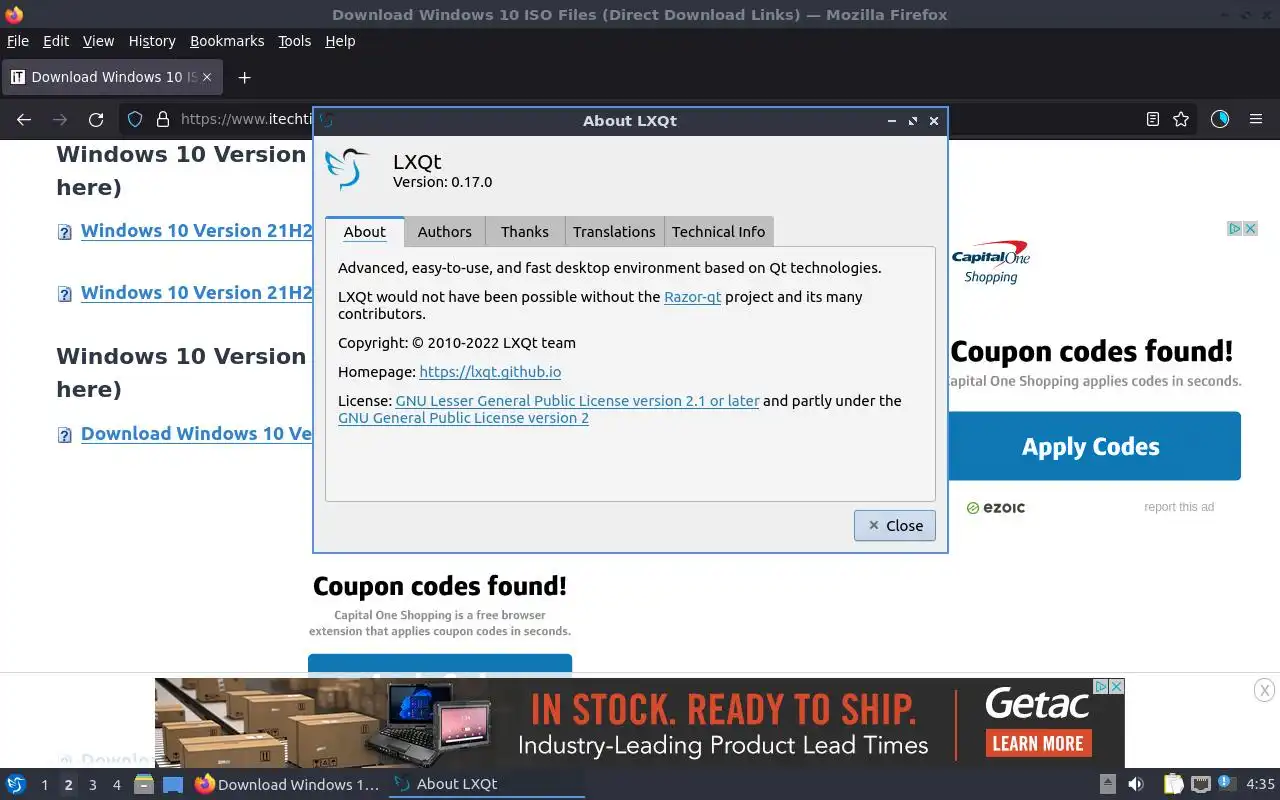1280x800 pixels.
Task: Close the Download Windows 10 tab
Action: [x=207, y=77]
